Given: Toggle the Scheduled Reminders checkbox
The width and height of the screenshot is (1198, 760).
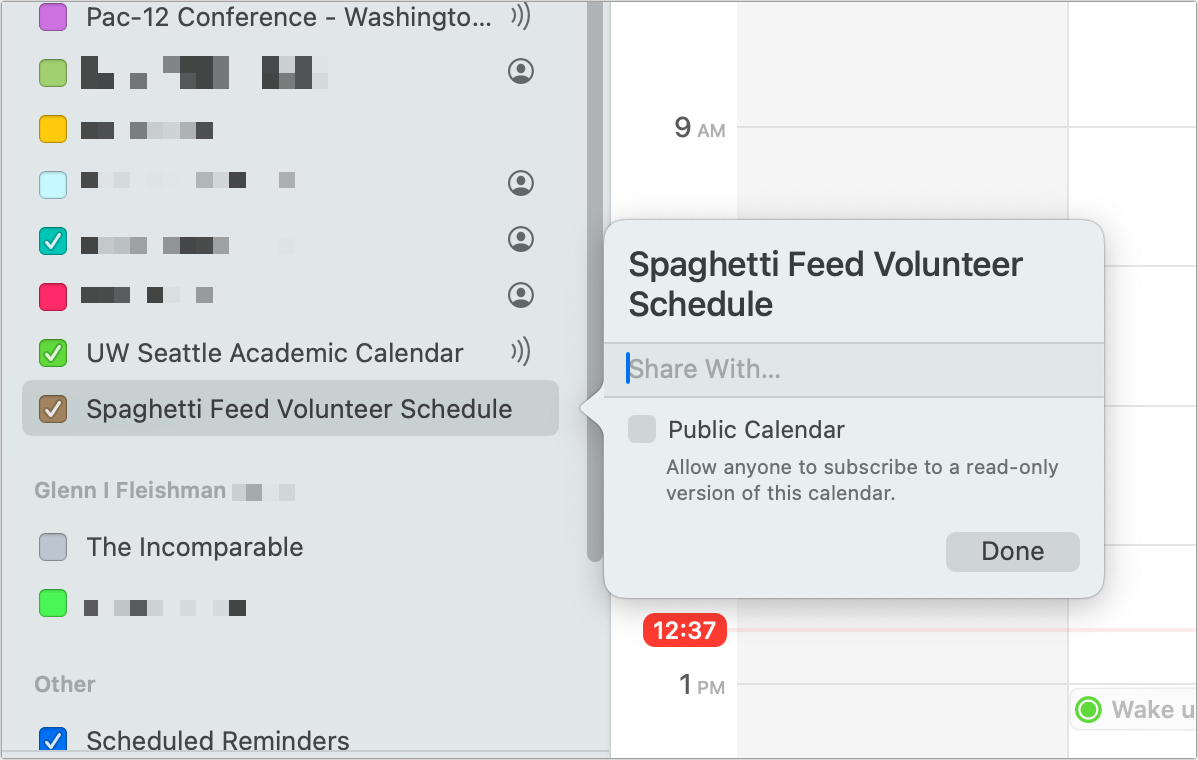Looking at the screenshot, I should coord(52,740).
